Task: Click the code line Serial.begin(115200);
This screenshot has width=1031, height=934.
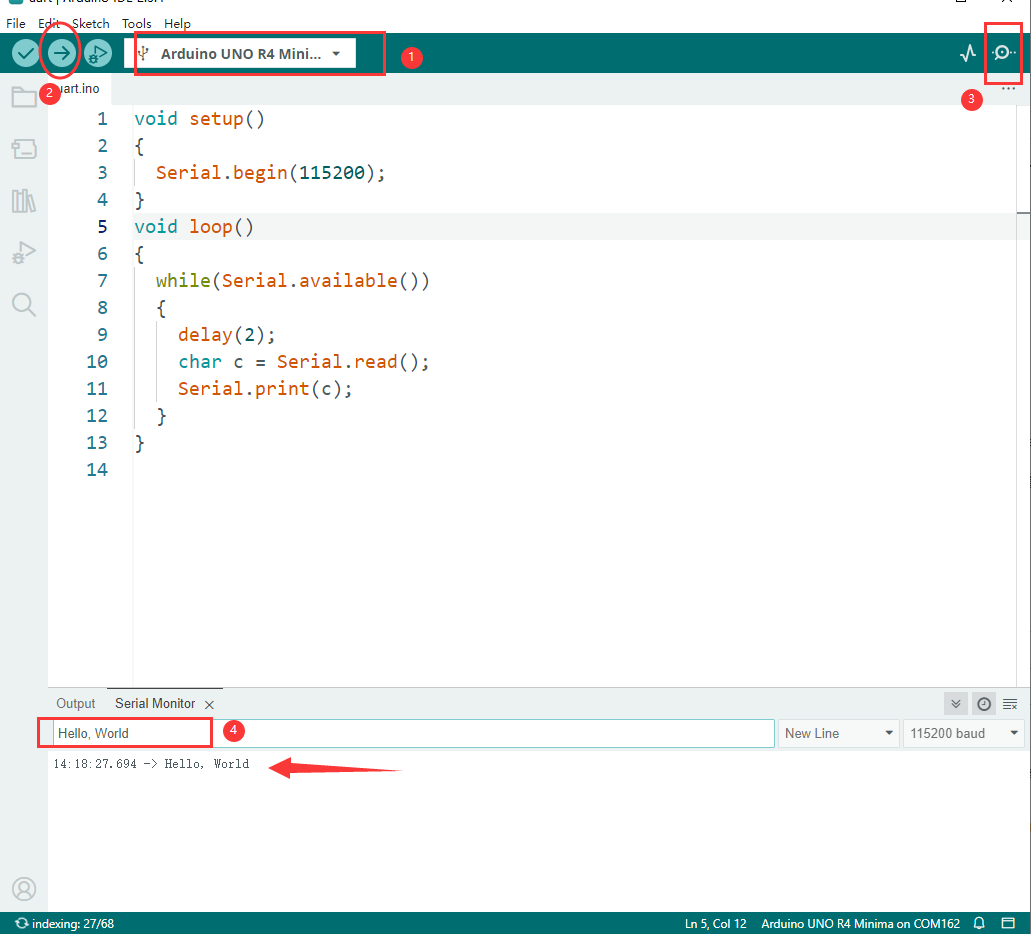Action: click(270, 173)
